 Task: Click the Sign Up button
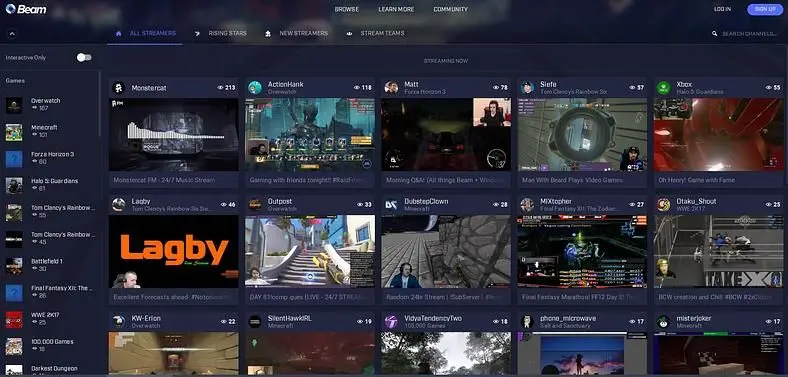point(765,9)
